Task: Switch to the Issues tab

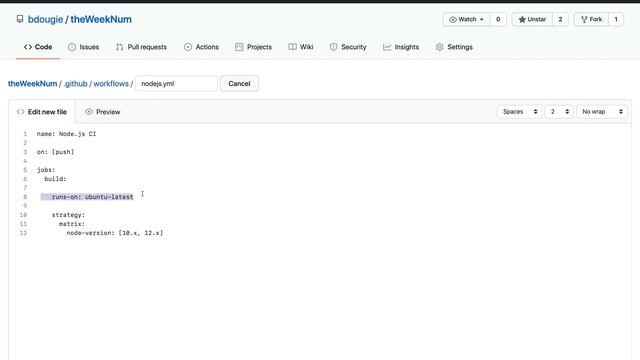Action: pyautogui.click(x=83, y=47)
